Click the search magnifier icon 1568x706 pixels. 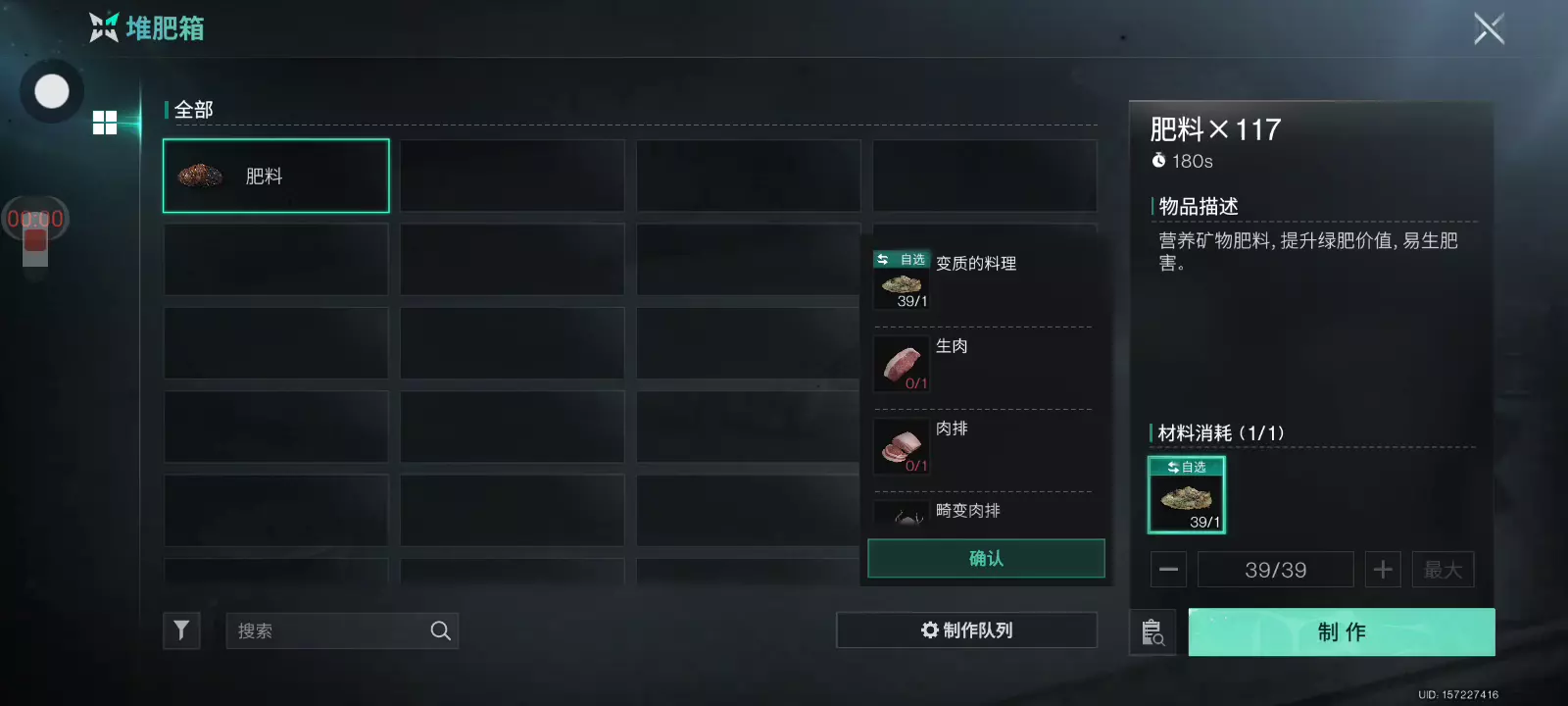(441, 630)
